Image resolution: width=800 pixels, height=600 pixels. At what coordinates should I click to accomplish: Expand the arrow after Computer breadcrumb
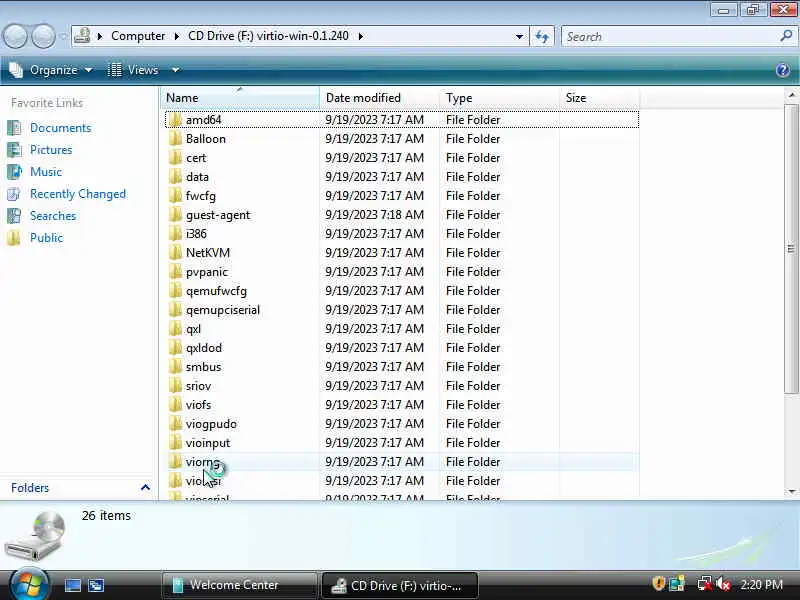(177, 36)
